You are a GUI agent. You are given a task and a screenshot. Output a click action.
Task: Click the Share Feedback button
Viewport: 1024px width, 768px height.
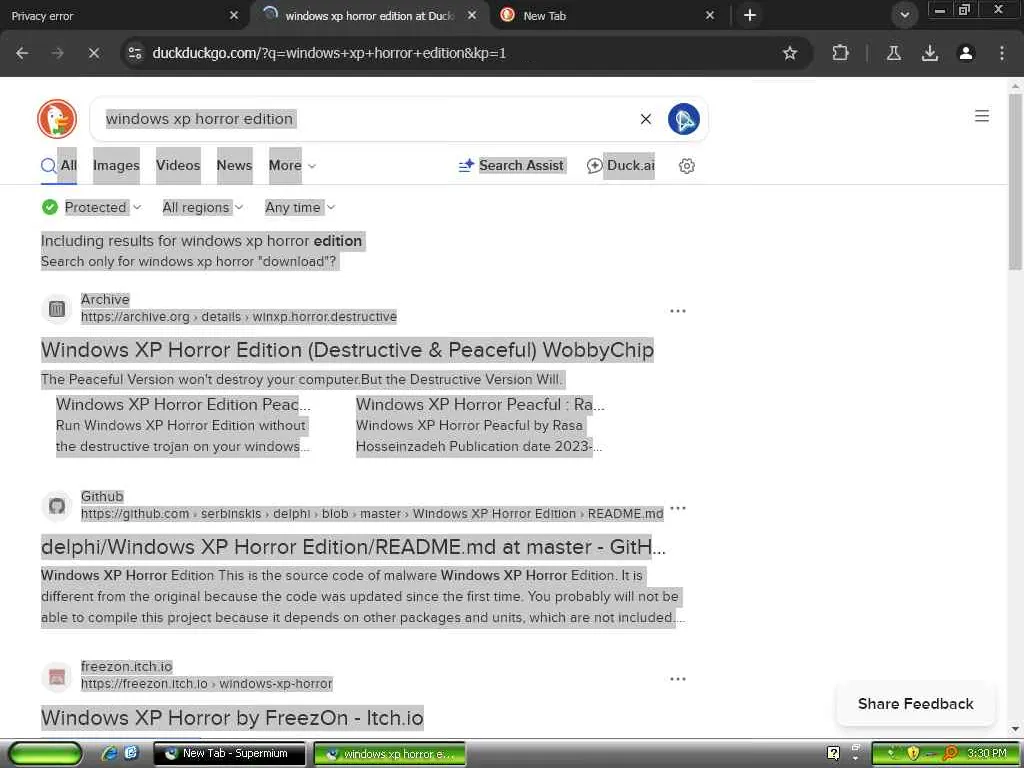click(x=916, y=703)
